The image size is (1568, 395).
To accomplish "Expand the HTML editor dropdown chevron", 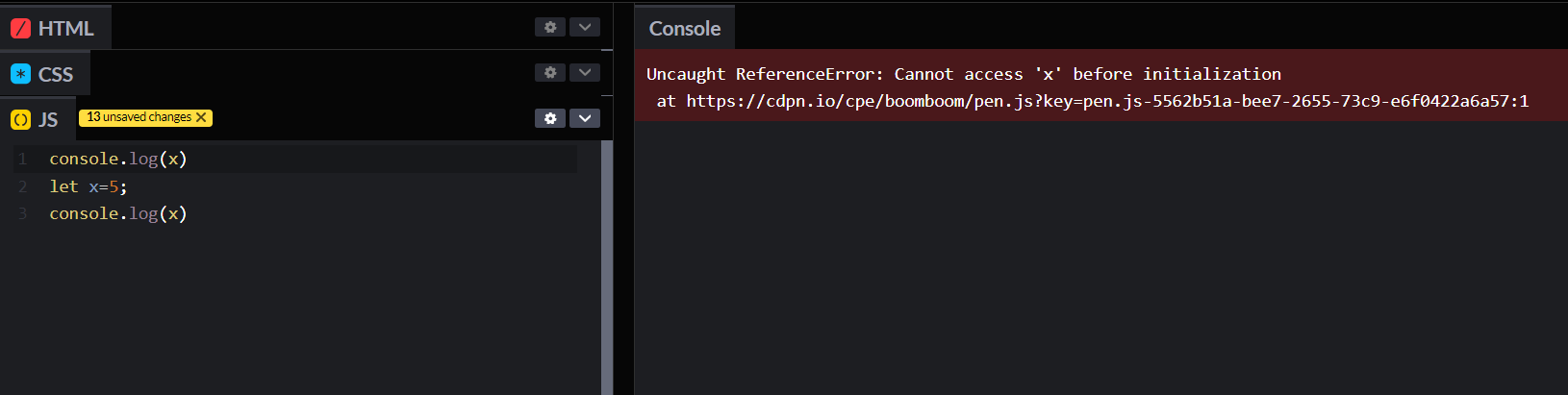I will point(585,27).
